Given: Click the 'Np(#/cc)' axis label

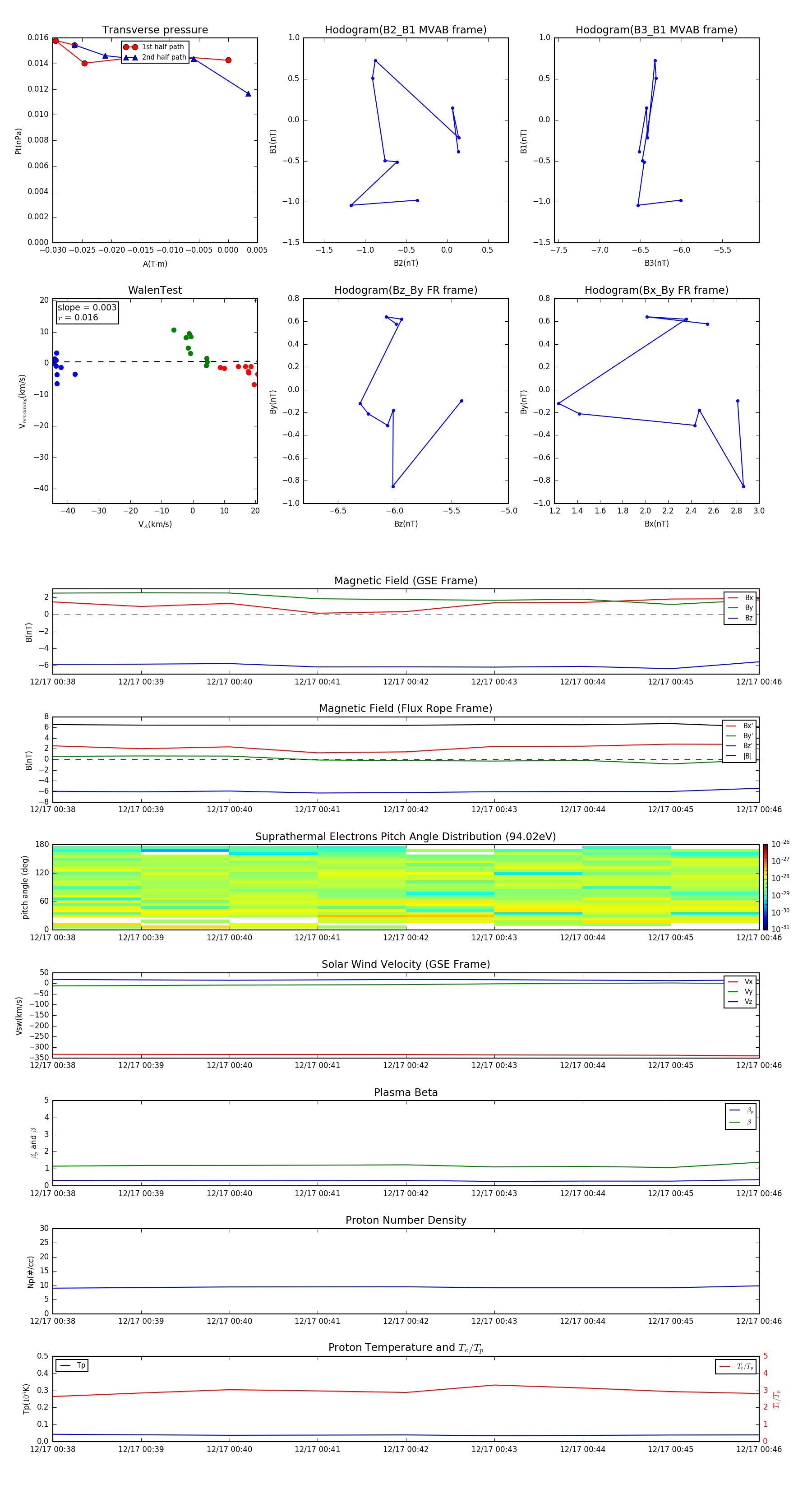Looking at the screenshot, I should click(x=31, y=1271).
